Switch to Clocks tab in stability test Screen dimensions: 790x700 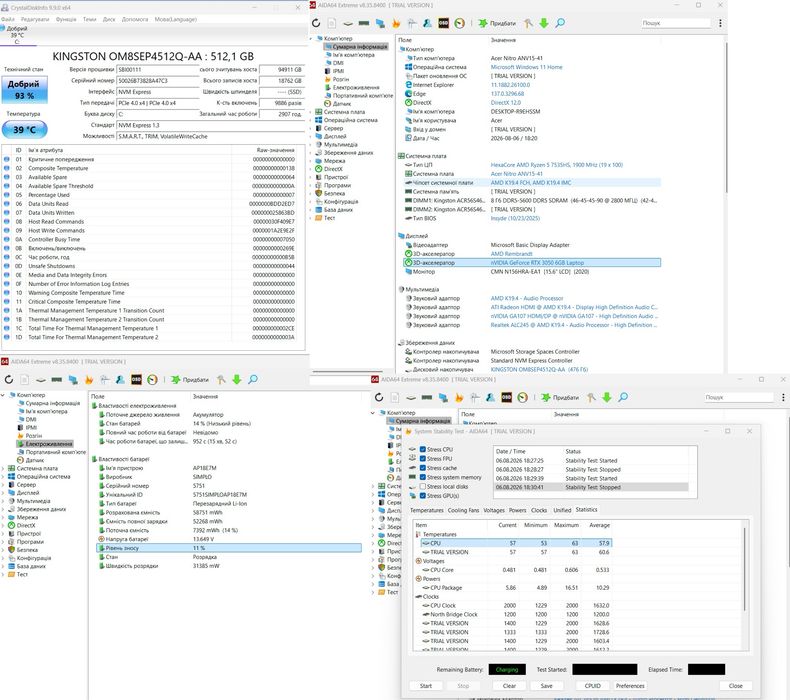coord(539,510)
